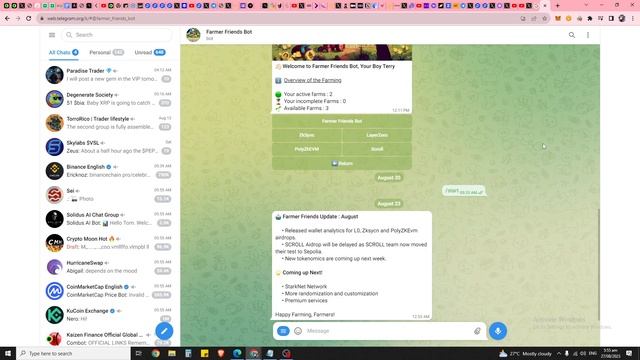640x360 pixels.
Task: Open the Binance English chat
Action: click(109, 171)
